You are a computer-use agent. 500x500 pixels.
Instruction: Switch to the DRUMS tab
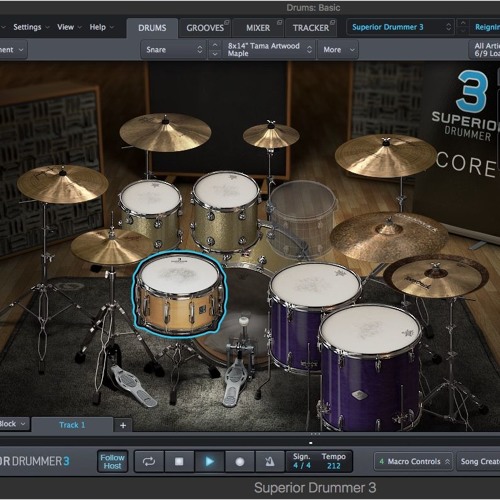[152, 28]
